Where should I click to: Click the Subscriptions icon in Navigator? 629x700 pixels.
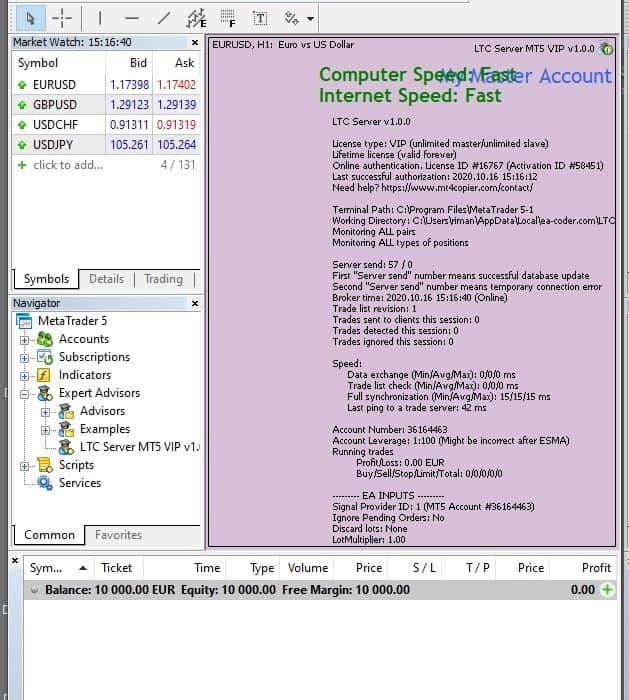click(45, 357)
